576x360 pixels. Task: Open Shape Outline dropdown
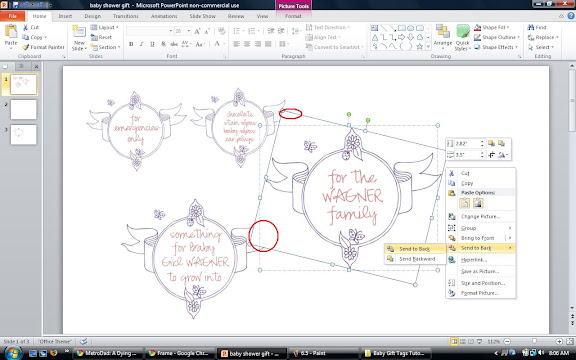pyautogui.click(x=497, y=37)
